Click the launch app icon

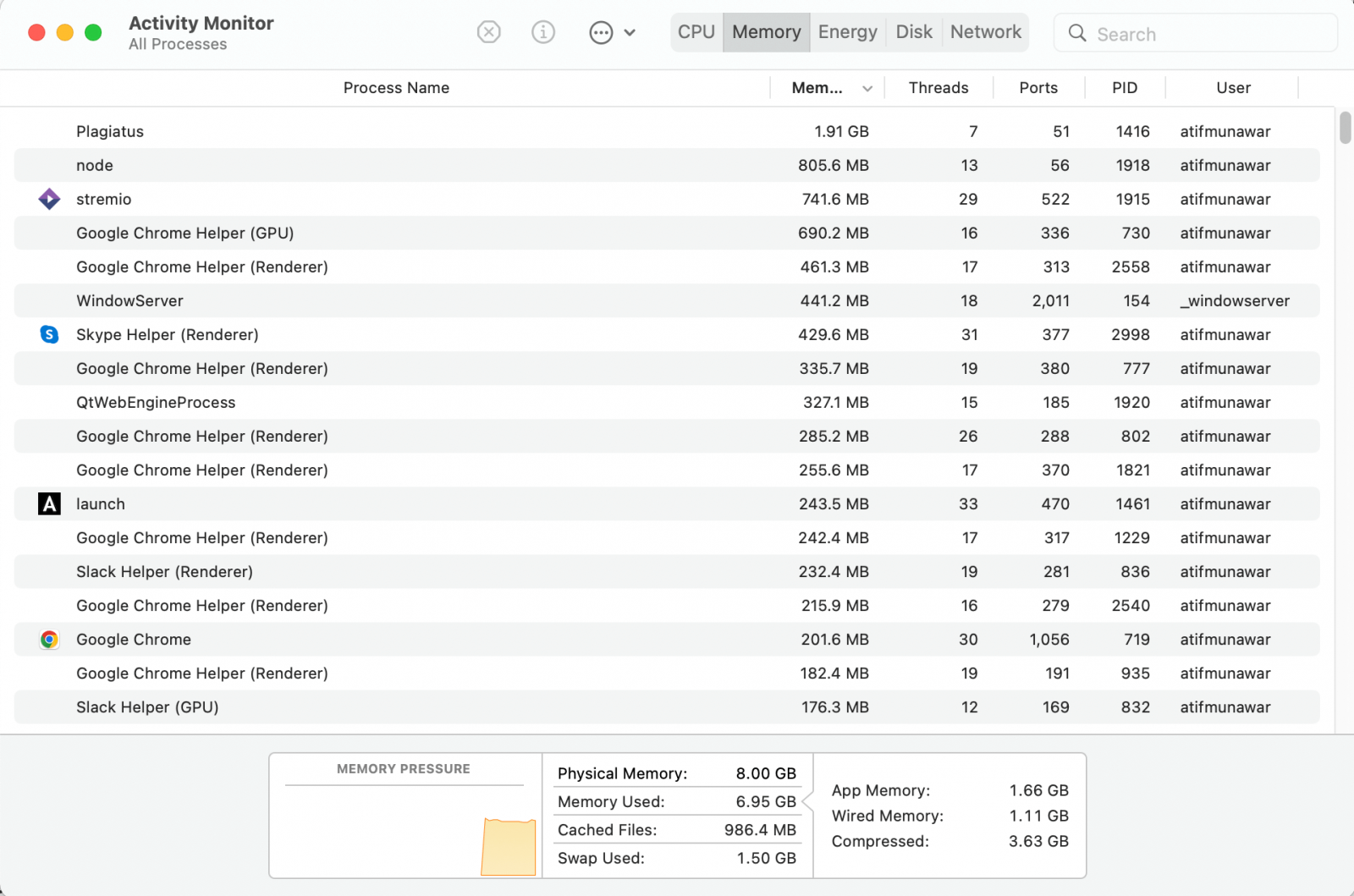(49, 503)
